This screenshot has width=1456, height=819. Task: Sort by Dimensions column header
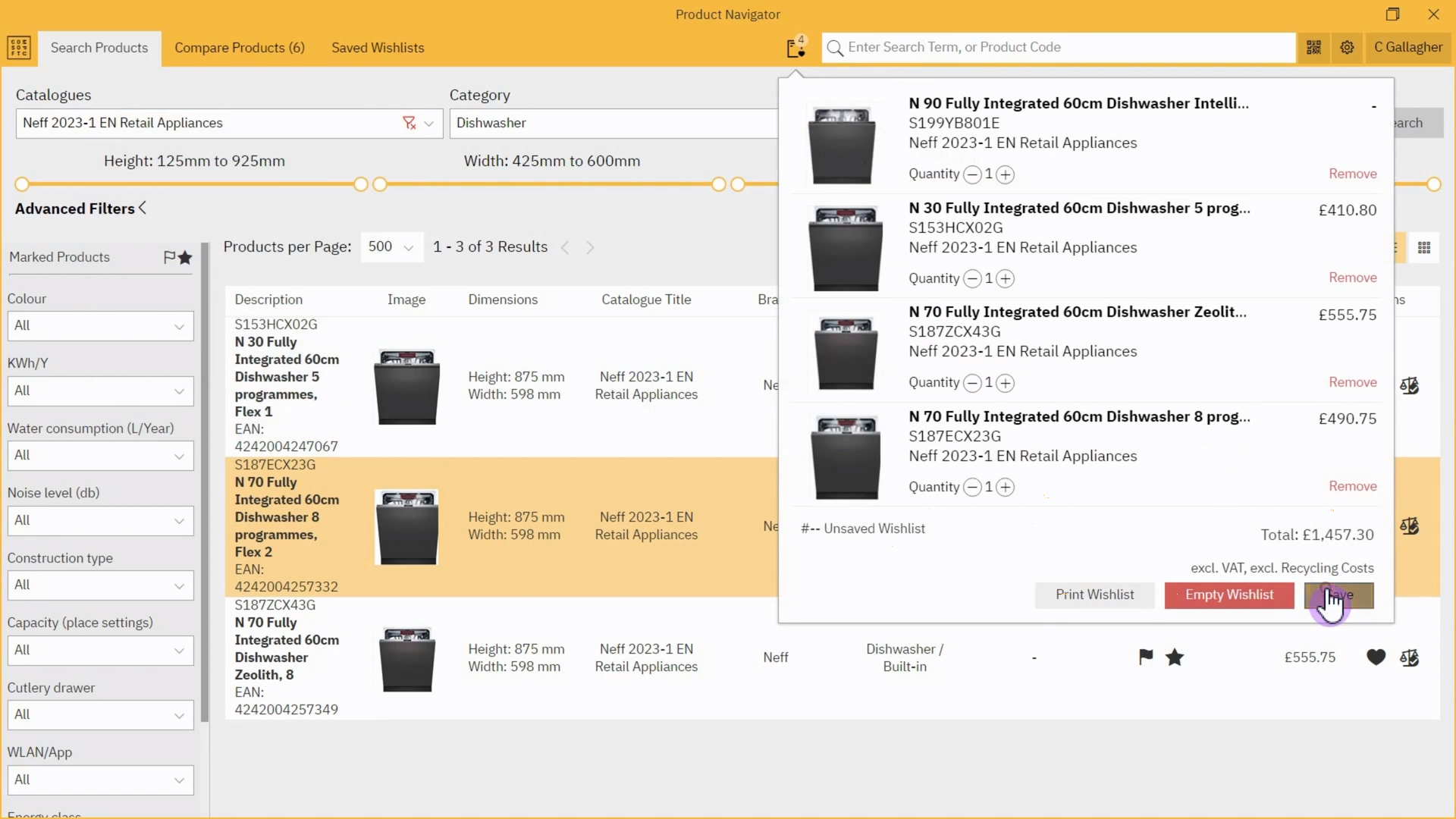click(503, 300)
